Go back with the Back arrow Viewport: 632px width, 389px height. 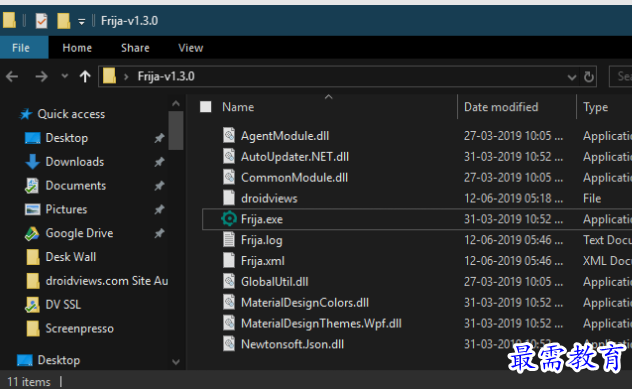12,76
